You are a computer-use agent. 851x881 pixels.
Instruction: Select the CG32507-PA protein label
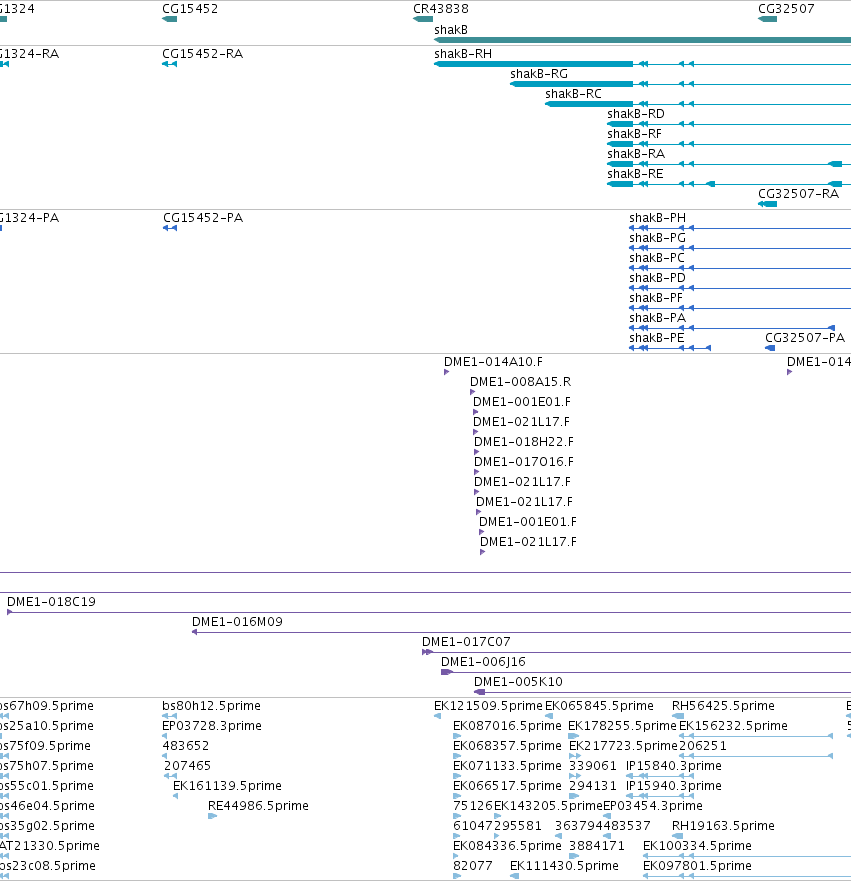(x=805, y=338)
